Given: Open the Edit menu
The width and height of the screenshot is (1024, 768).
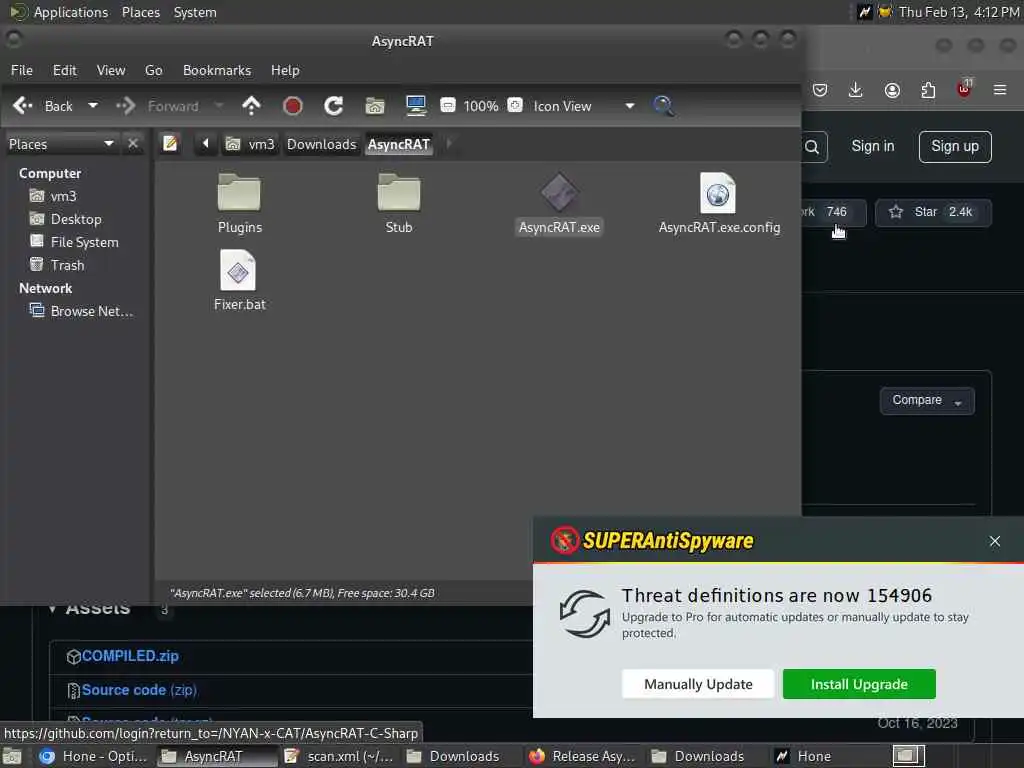Looking at the screenshot, I should pos(65,71).
